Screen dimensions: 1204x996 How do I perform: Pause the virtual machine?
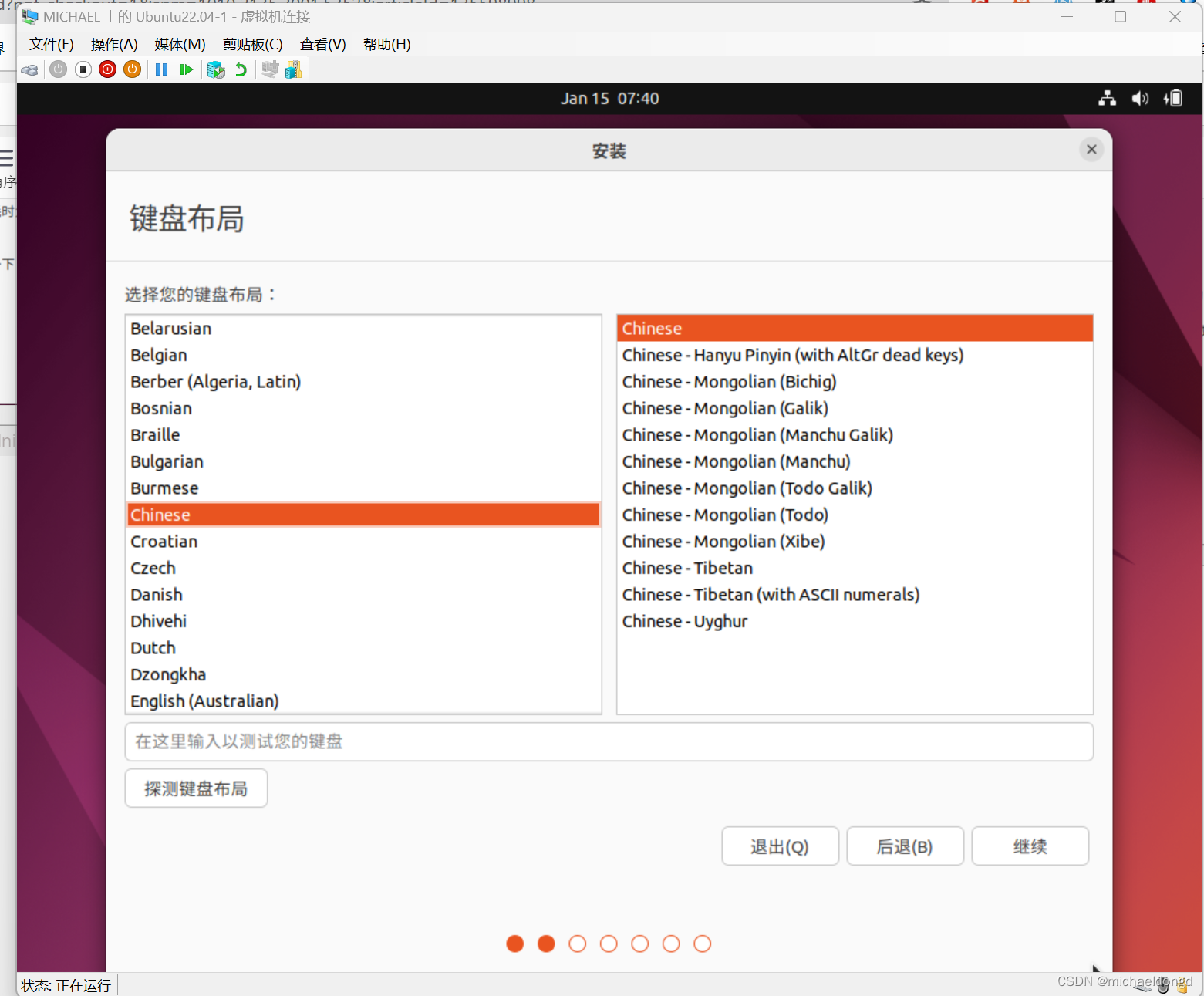point(161,70)
